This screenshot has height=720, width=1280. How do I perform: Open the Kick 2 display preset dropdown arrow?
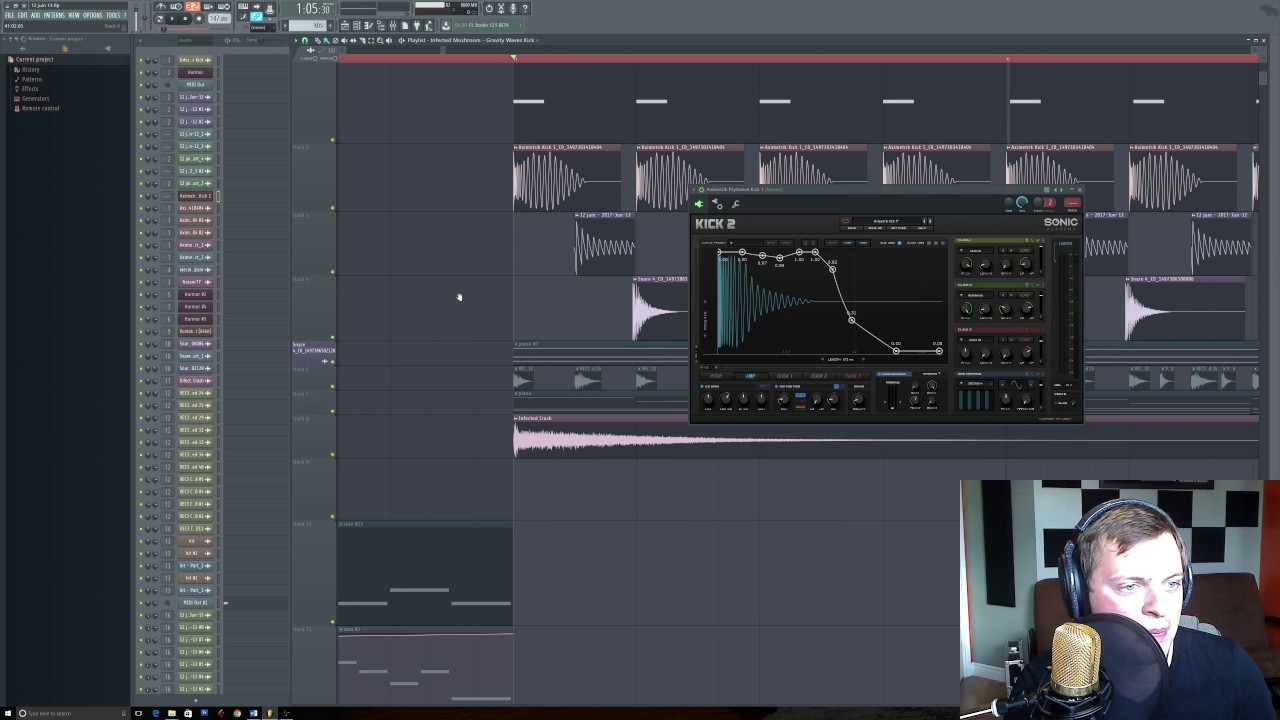coord(731,243)
